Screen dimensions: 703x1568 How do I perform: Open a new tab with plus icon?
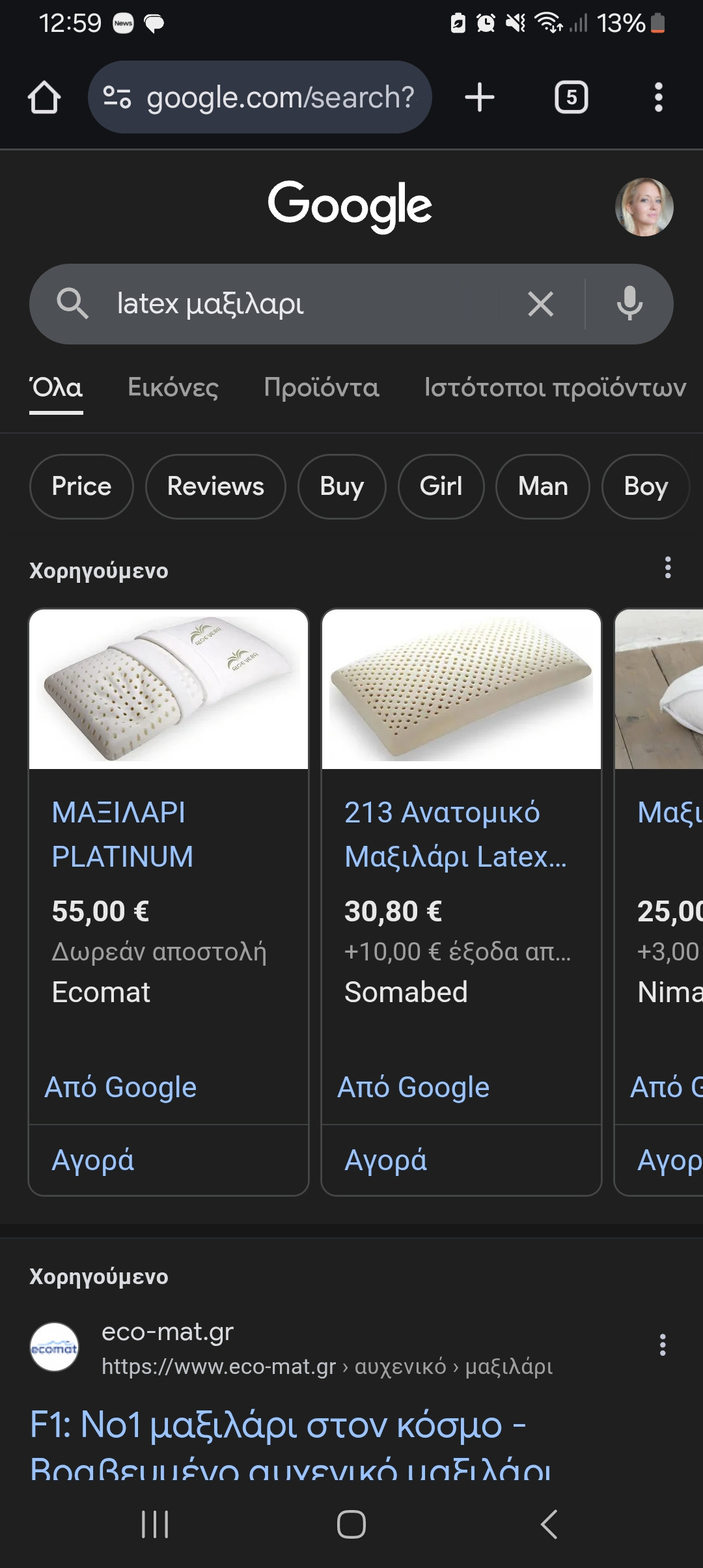(480, 98)
